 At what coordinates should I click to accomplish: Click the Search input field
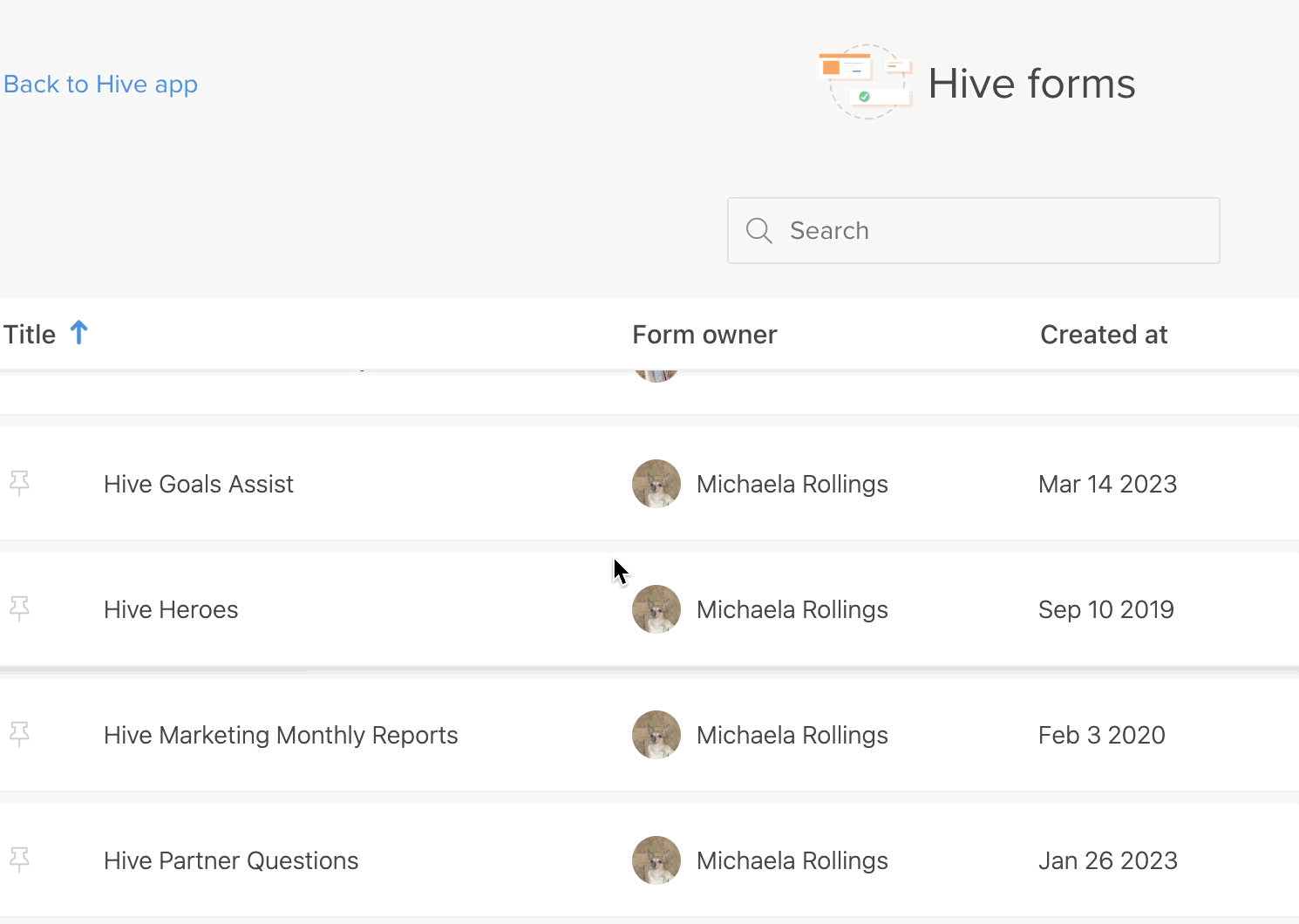(x=974, y=230)
